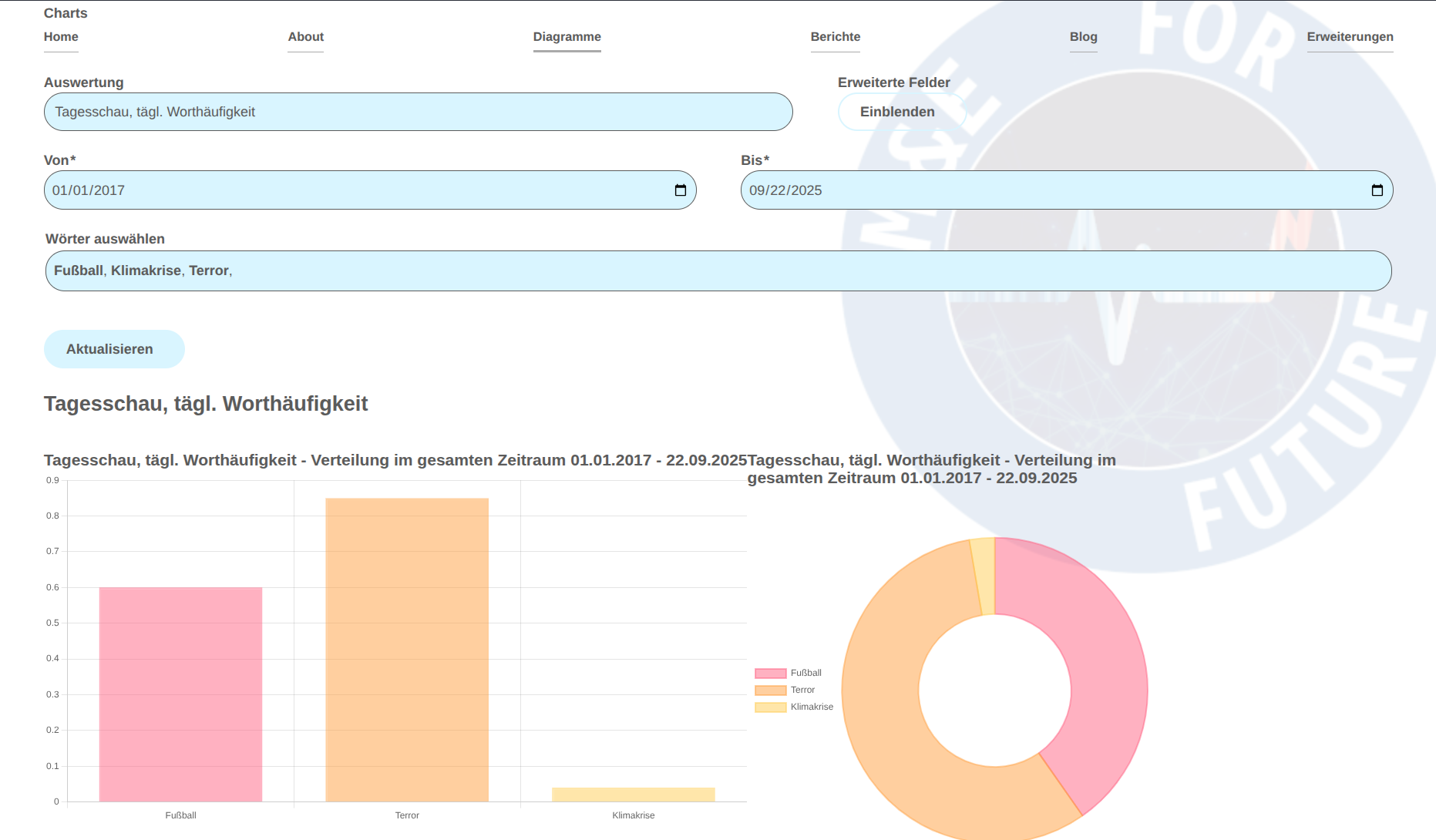Toggle Klimakrise in the doughnut chart legend
The image size is (1436, 840).
pos(794,707)
